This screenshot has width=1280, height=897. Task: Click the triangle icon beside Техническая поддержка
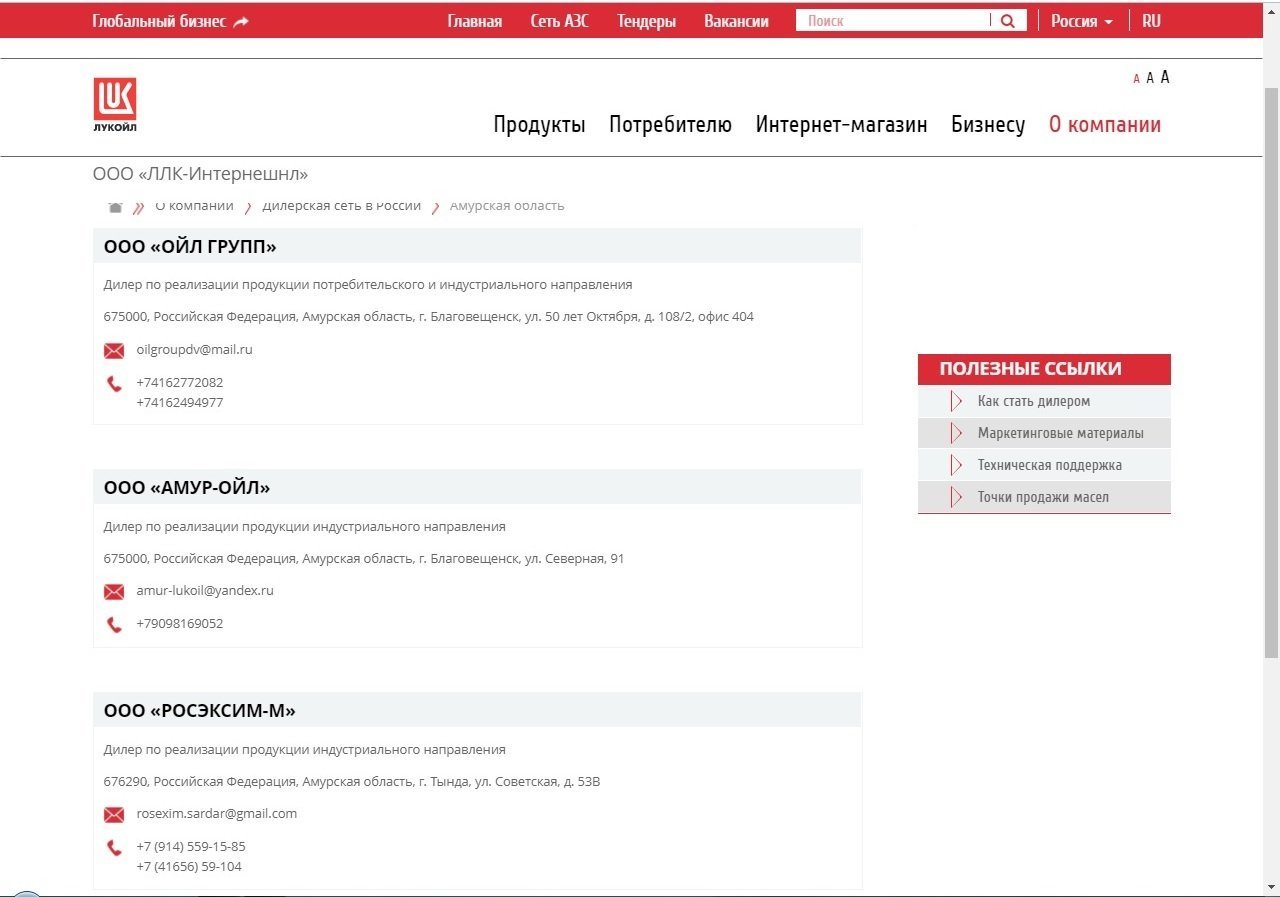956,465
